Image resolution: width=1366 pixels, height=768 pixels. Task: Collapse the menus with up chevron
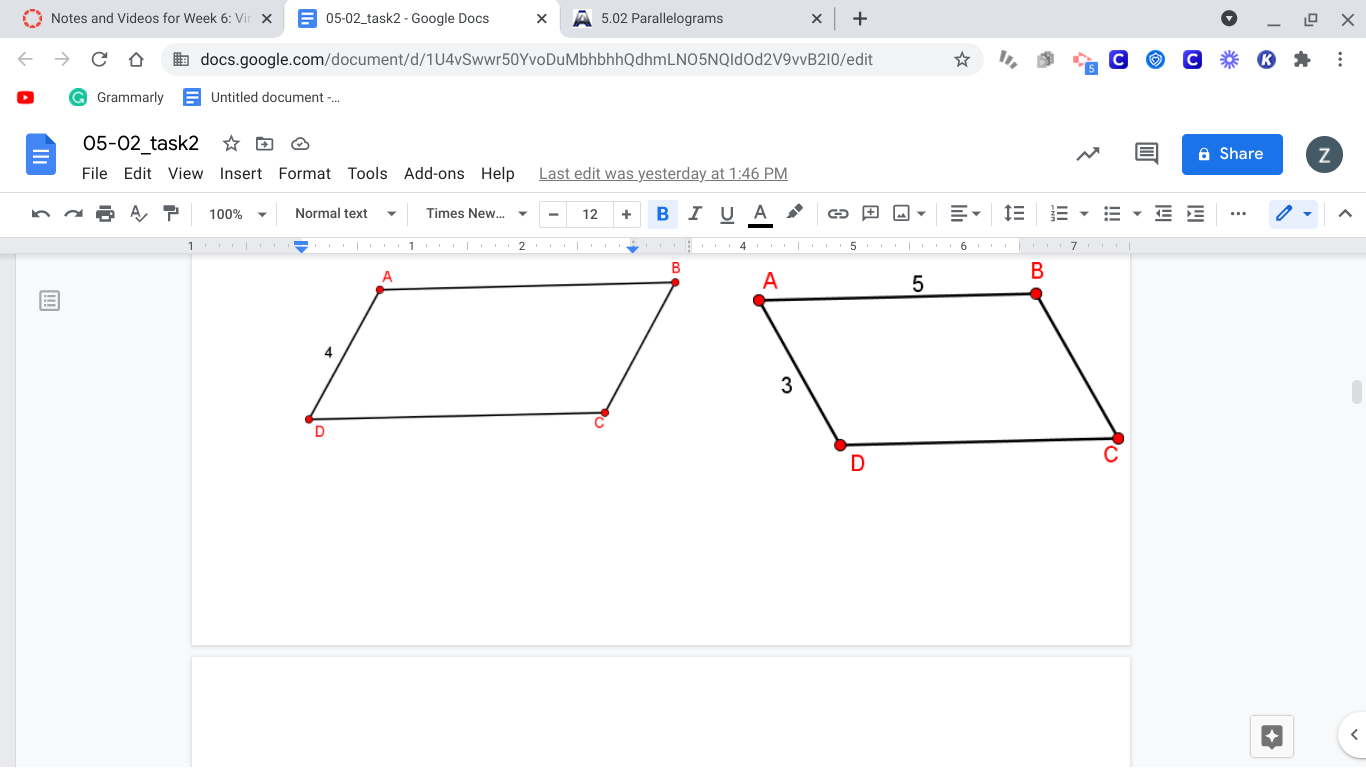1345,213
